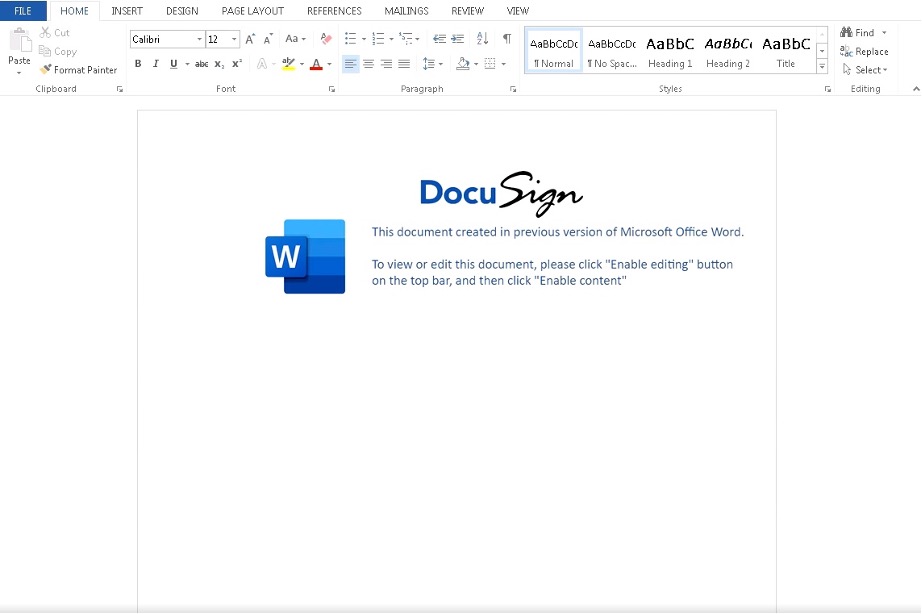Image resolution: width=922 pixels, height=614 pixels.
Task: Switch to the INSERT tab
Action: [127, 11]
